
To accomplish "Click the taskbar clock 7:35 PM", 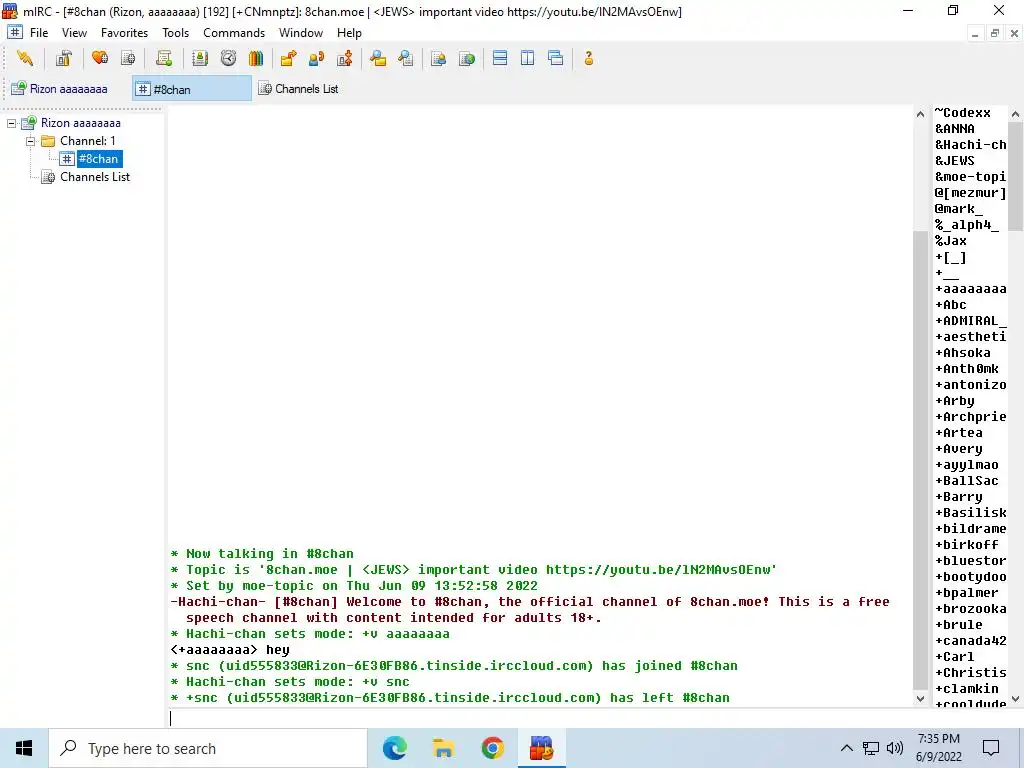I will tap(939, 739).
